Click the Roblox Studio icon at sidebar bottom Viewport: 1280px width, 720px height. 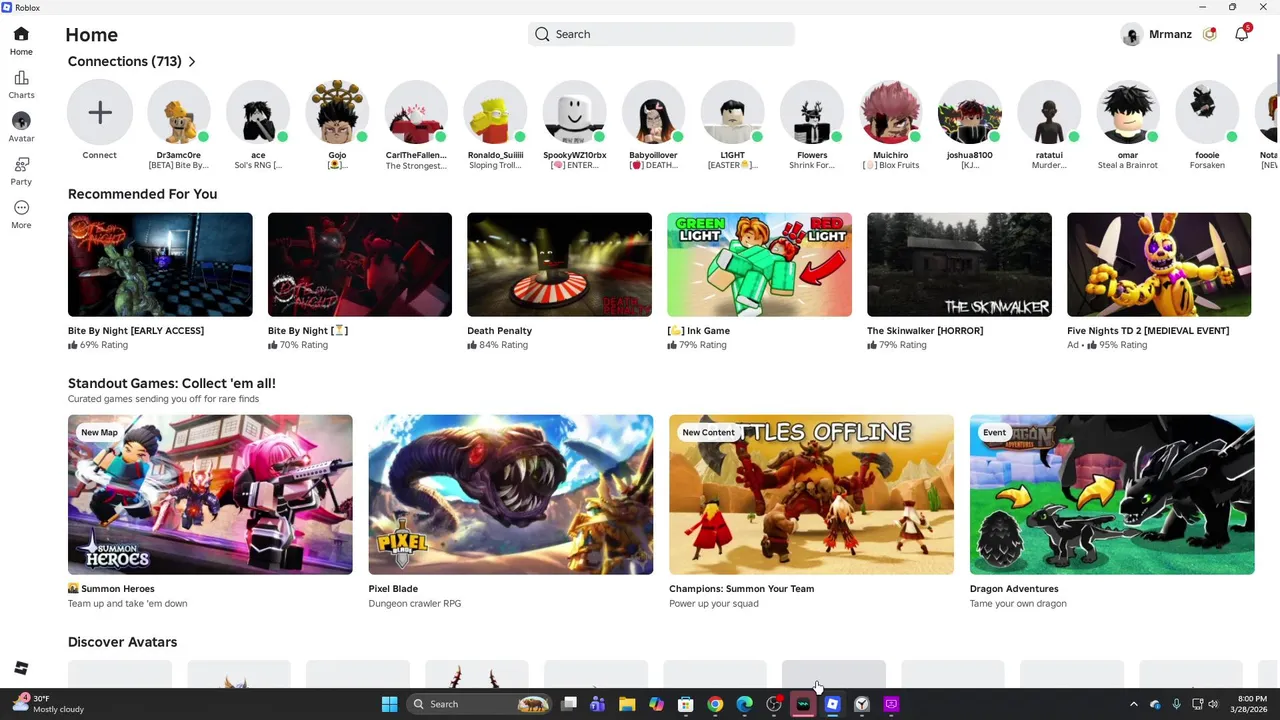point(21,668)
